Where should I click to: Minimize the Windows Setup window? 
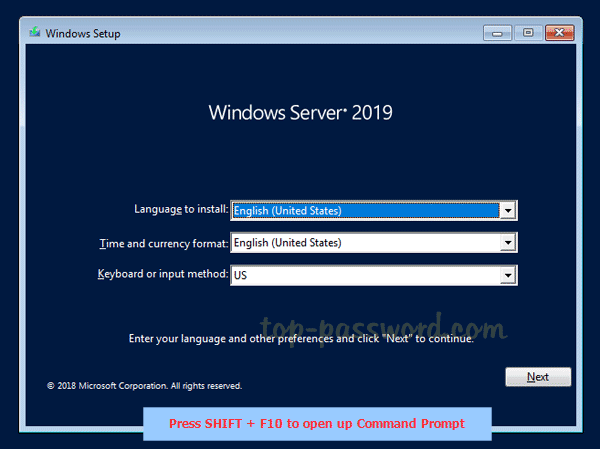pyautogui.click(x=500, y=33)
